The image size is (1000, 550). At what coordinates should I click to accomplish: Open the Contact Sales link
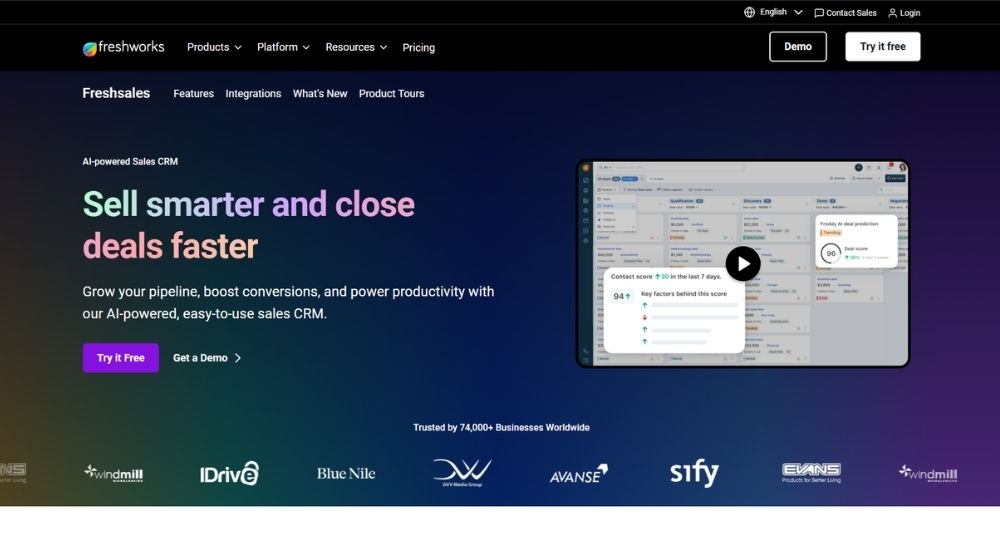click(851, 13)
